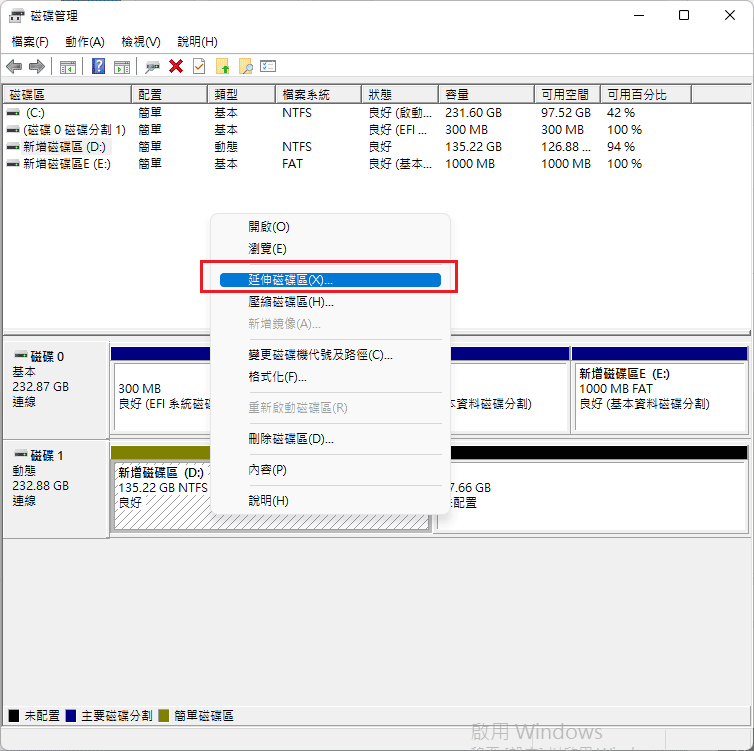Click the Back arrow toolbar icon
754x751 pixels.
pos(14,66)
